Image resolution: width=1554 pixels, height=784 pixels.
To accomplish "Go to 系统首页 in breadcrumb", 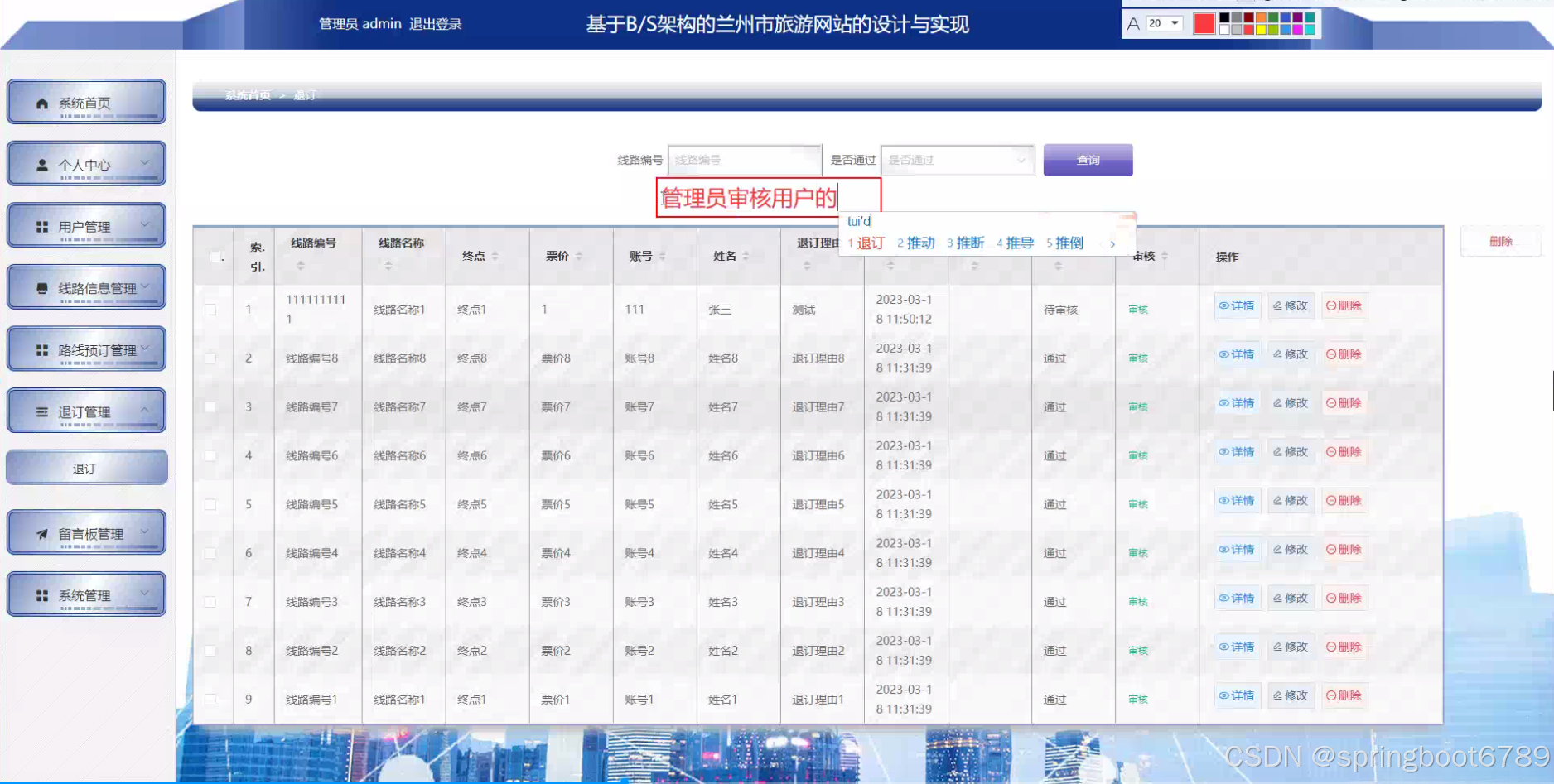I will (x=248, y=95).
